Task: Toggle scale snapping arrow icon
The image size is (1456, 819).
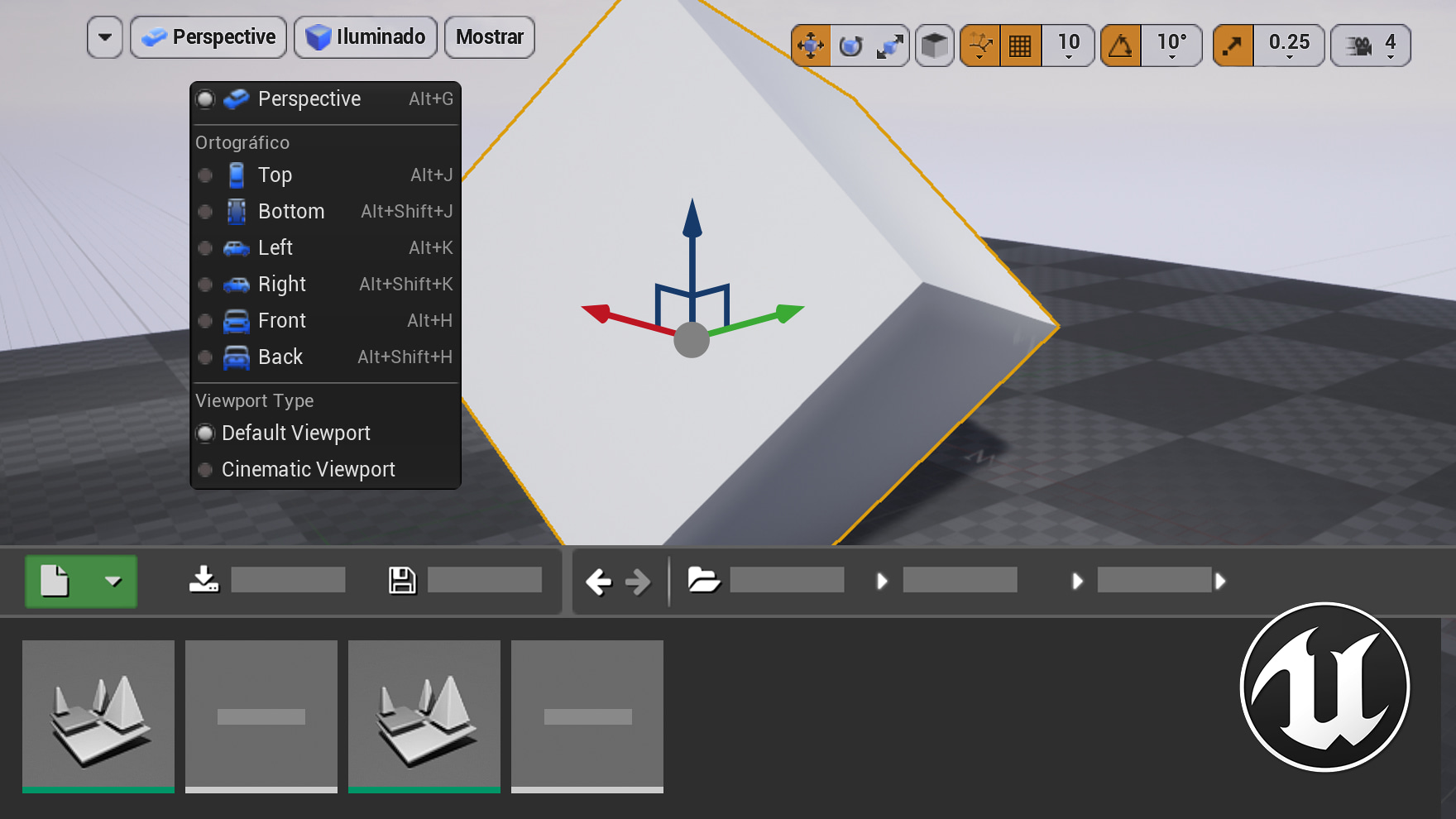Action: [1233, 45]
